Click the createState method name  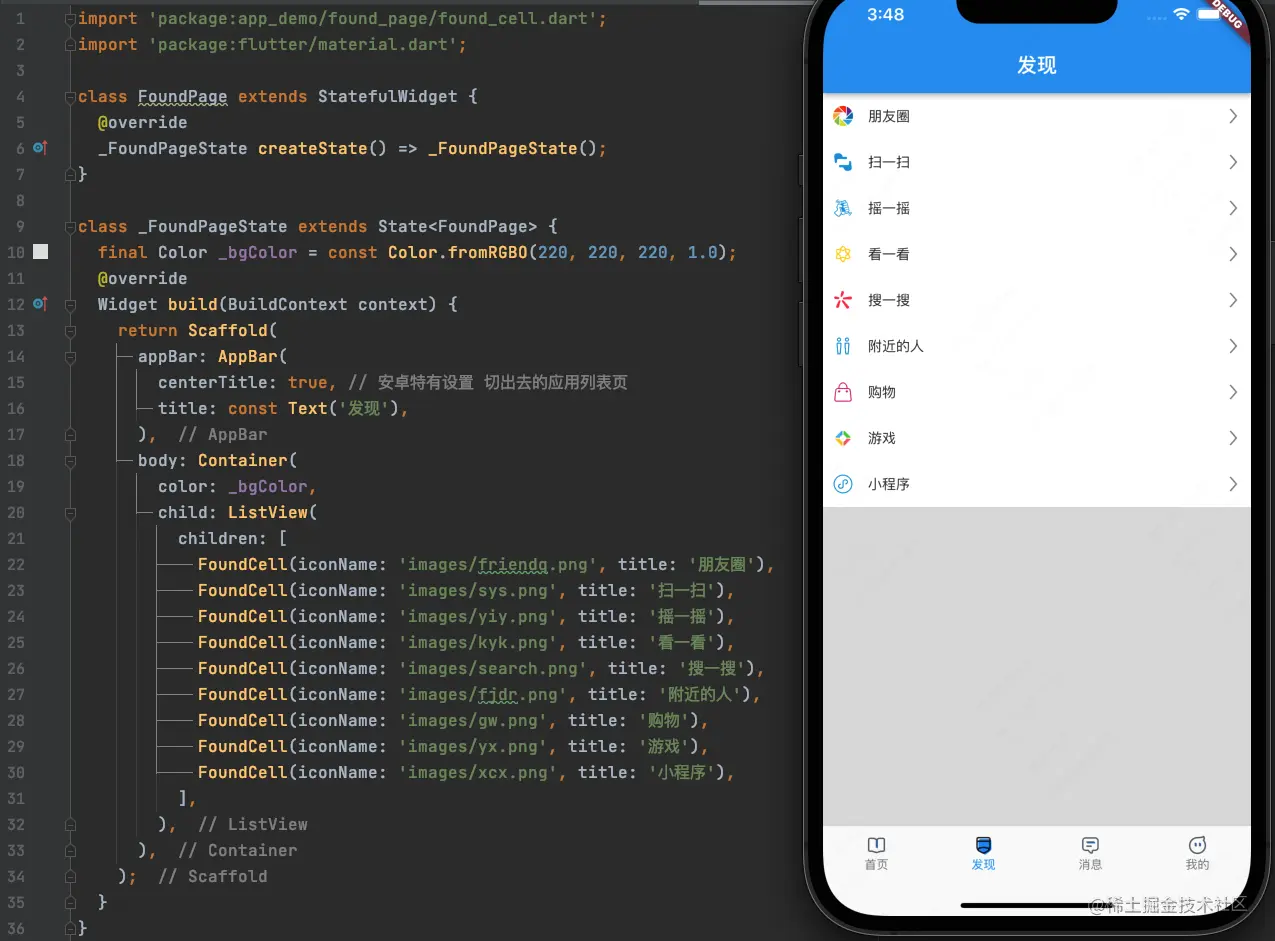pyautogui.click(x=313, y=148)
